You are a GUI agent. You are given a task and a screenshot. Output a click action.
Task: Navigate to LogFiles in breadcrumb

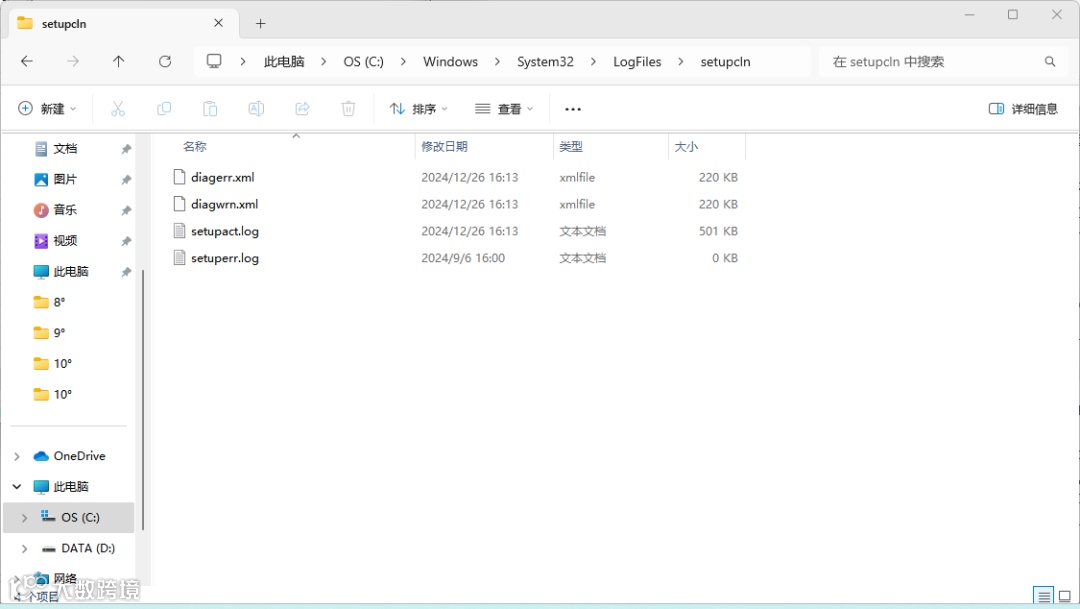point(637,61)
